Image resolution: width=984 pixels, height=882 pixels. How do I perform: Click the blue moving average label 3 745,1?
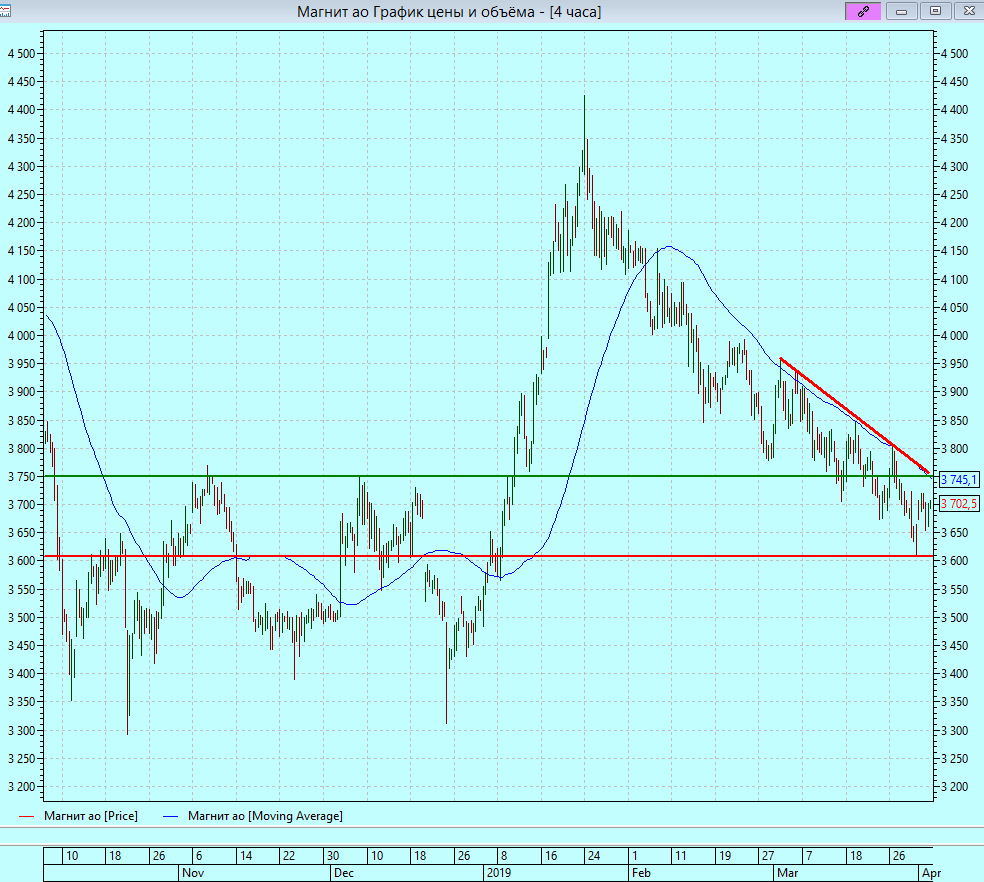coord(959,480)
